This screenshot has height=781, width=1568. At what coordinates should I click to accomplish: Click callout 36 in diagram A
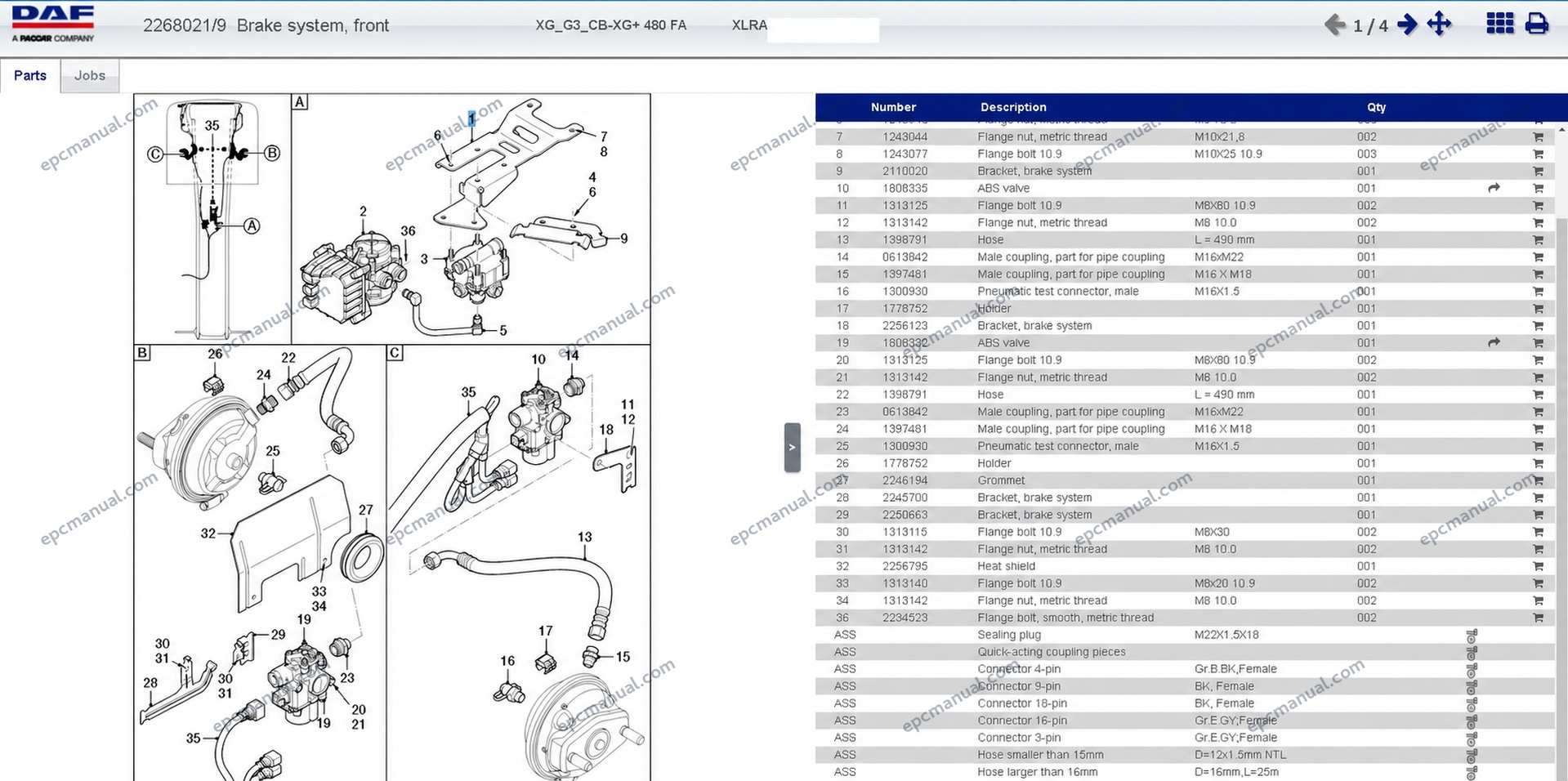tap(408, 231)
